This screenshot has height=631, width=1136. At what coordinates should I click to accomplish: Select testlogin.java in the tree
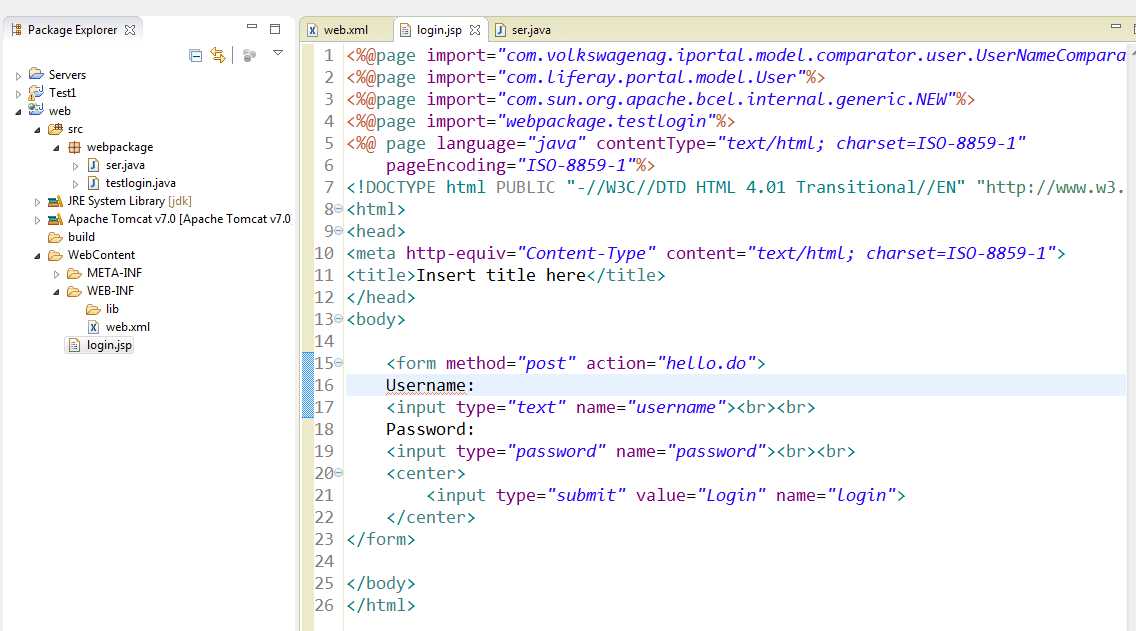141,183
